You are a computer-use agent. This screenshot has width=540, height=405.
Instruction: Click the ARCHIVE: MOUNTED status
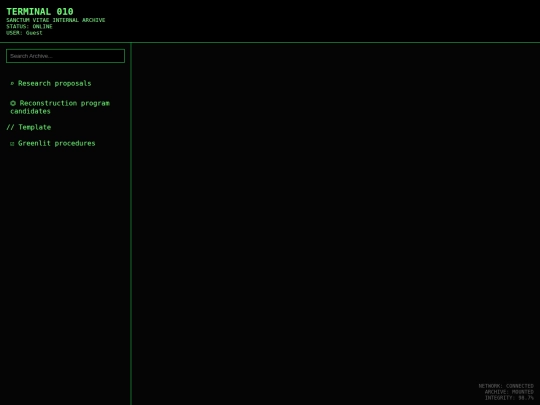[509, 392]
